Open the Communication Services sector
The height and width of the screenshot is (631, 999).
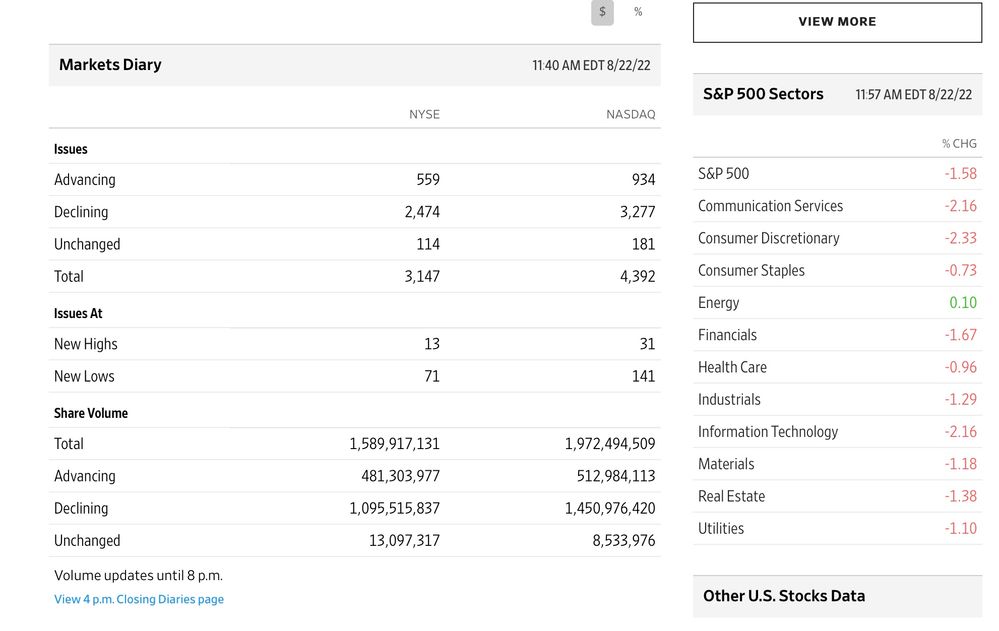[x=770, y=206]
